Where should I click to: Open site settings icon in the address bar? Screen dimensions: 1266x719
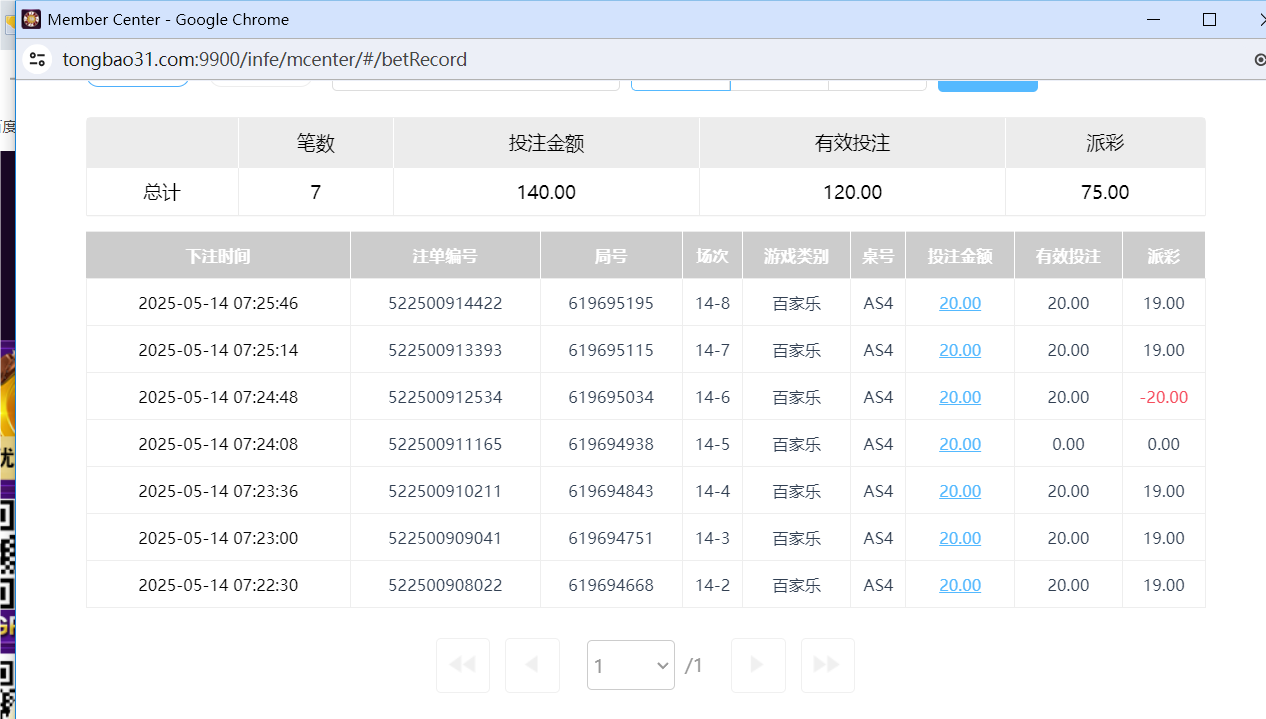[37, 59]
